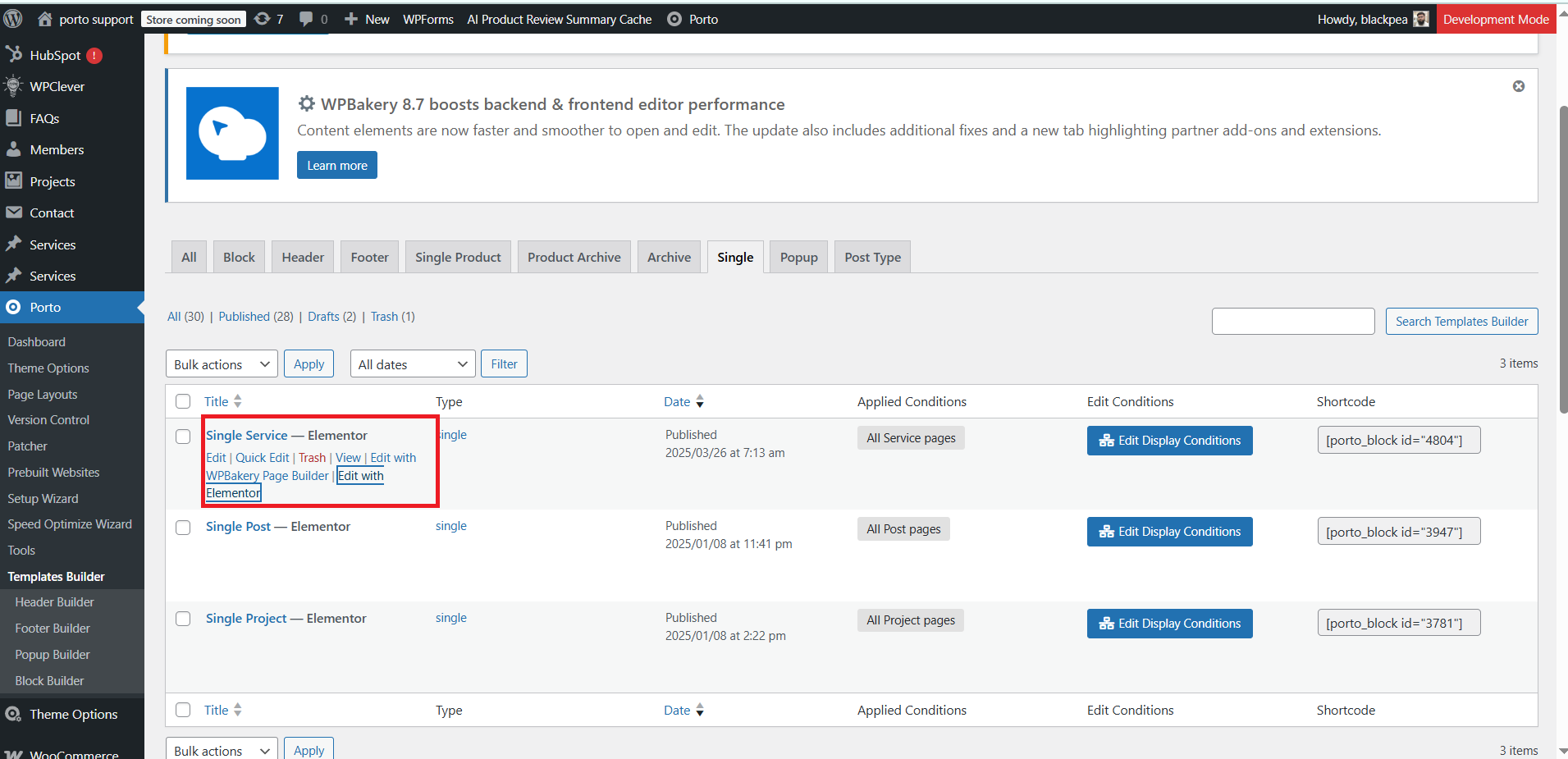Switch to the Single Product tab

coord(458,257)
